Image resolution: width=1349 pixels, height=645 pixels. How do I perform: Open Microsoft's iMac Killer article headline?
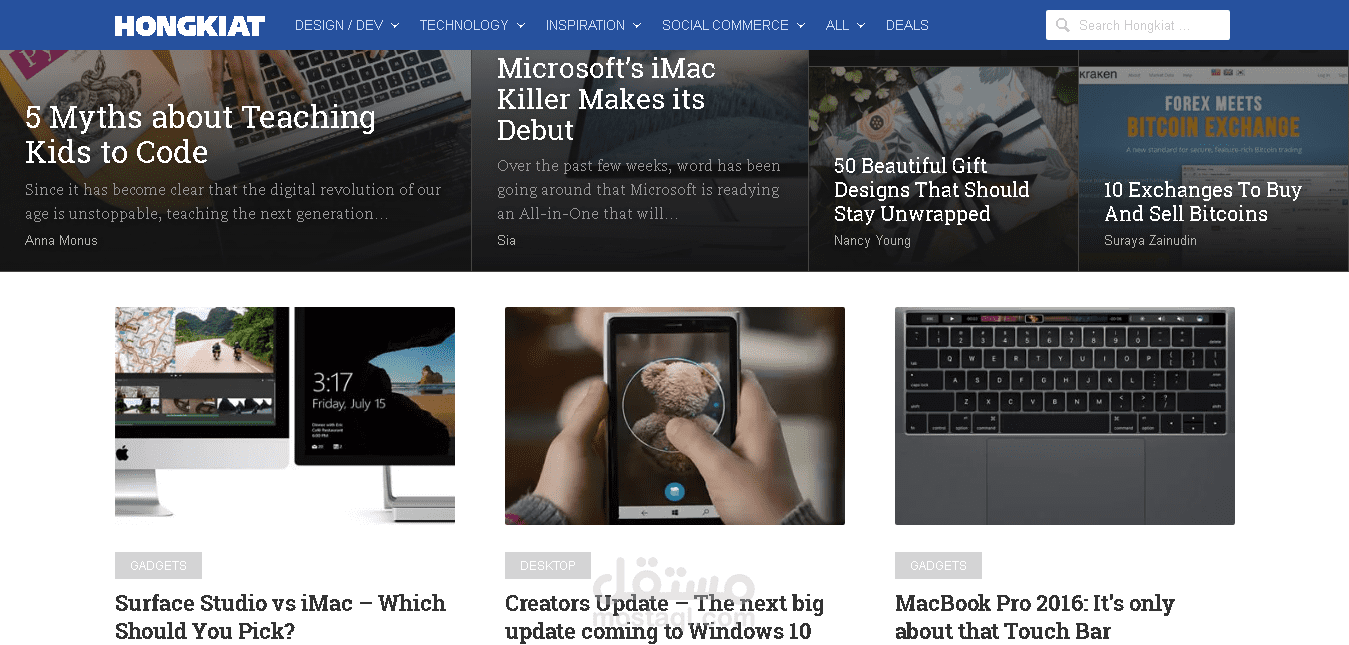[x=606, y=99]
